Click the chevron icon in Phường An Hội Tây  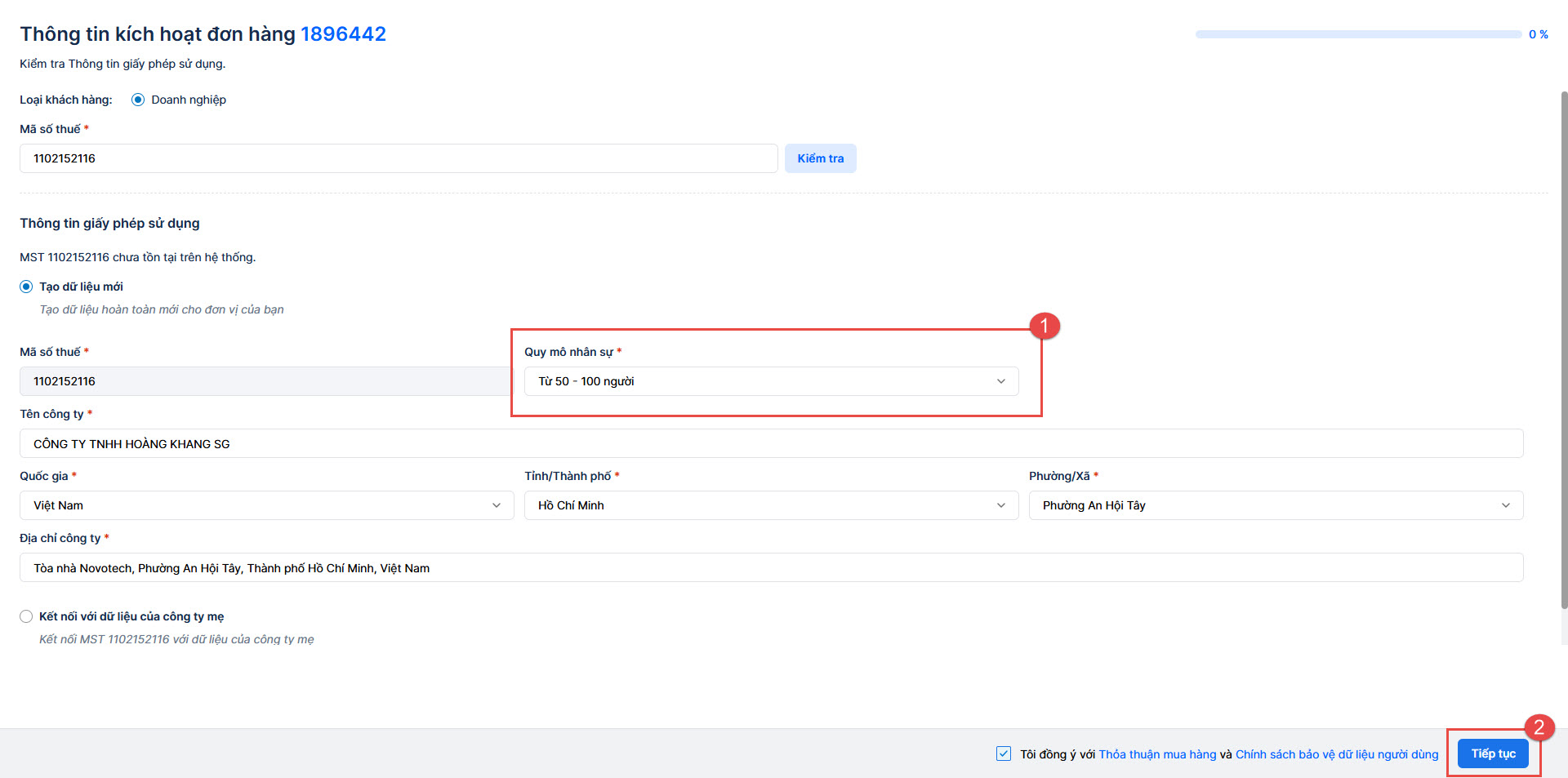click(1505, 505)
